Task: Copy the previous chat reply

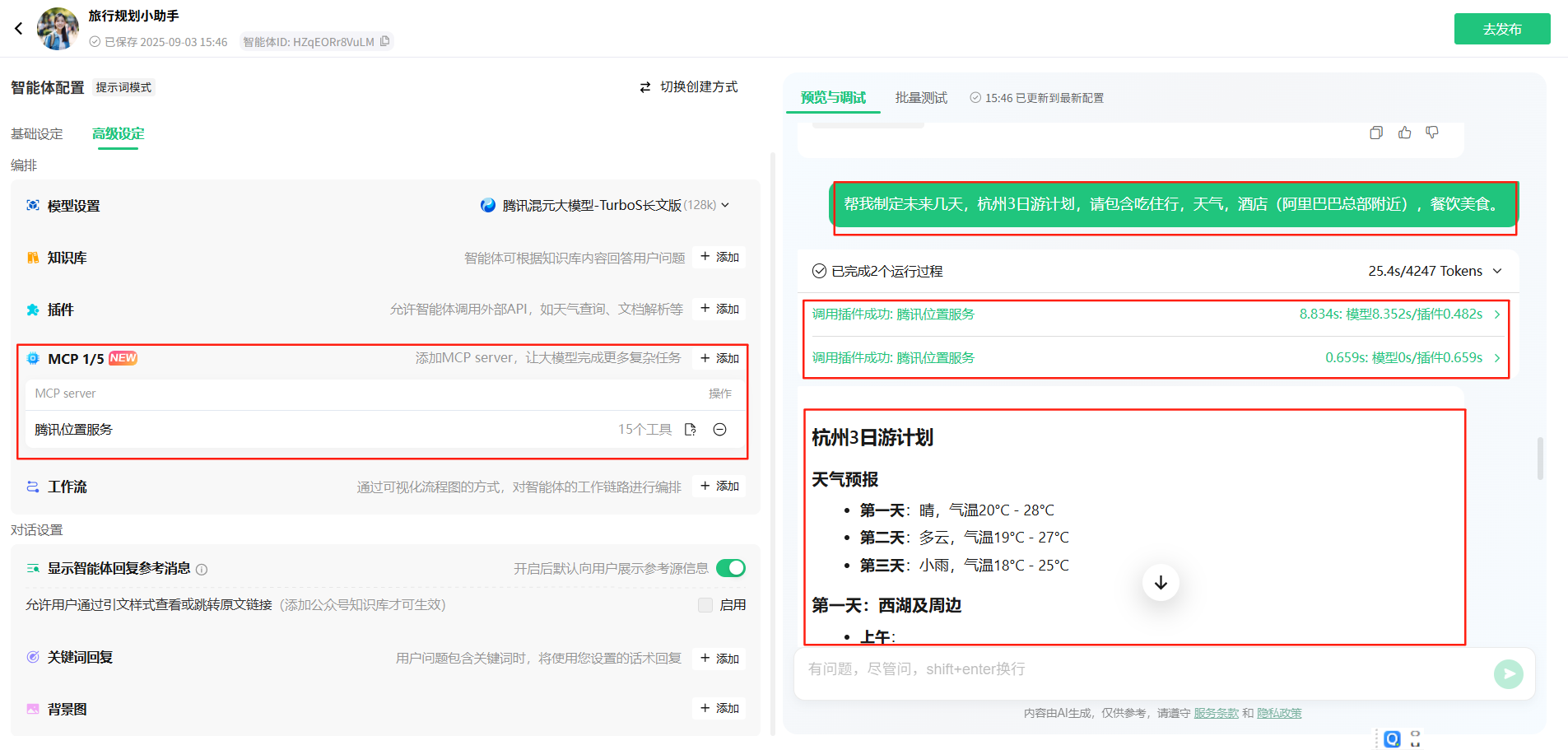Action: 1376,133
